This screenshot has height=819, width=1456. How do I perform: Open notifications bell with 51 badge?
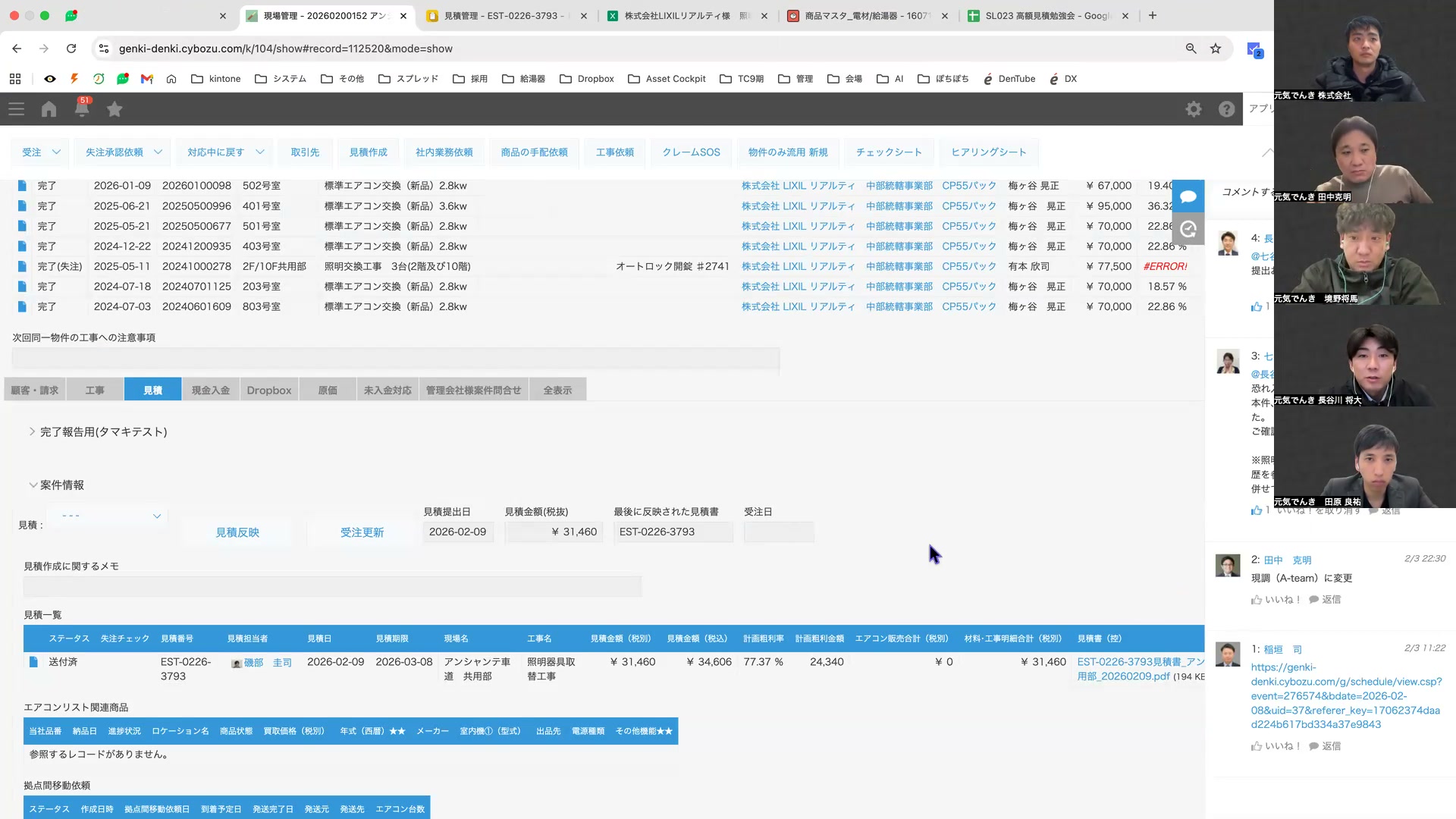tap(82, 108)
